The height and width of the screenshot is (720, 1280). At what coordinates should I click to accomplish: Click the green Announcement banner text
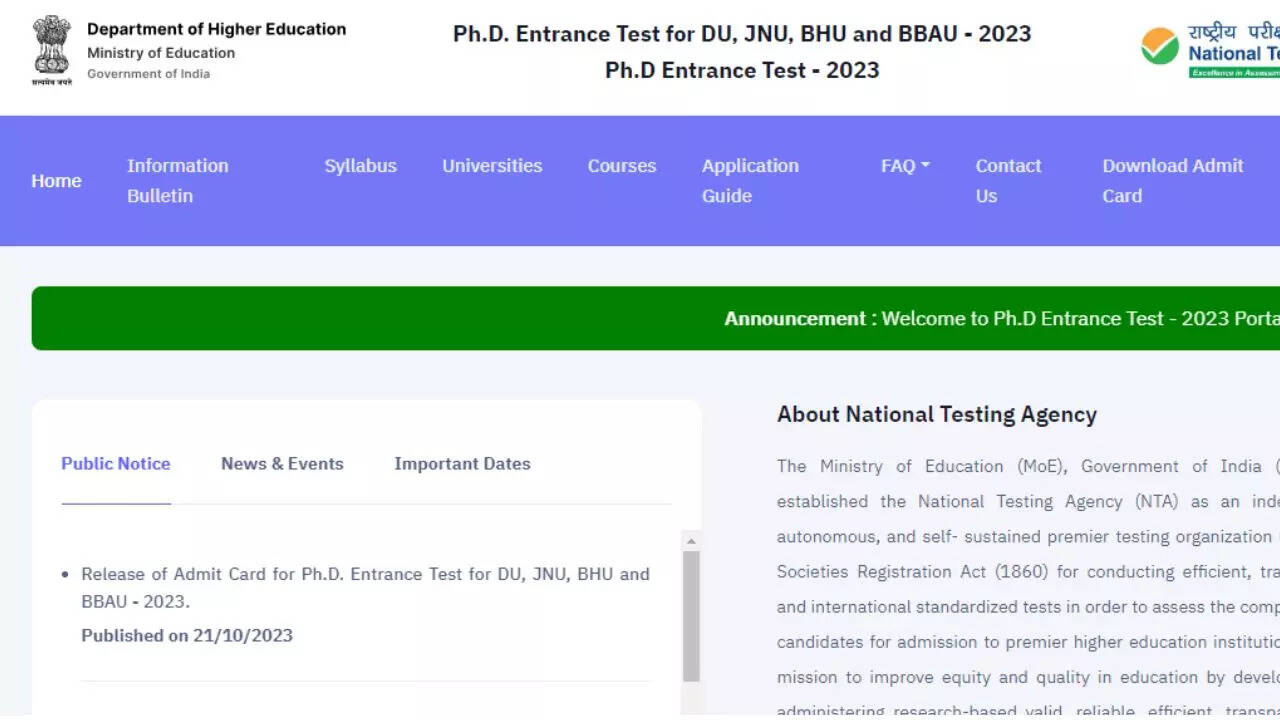click(1000, 319)
